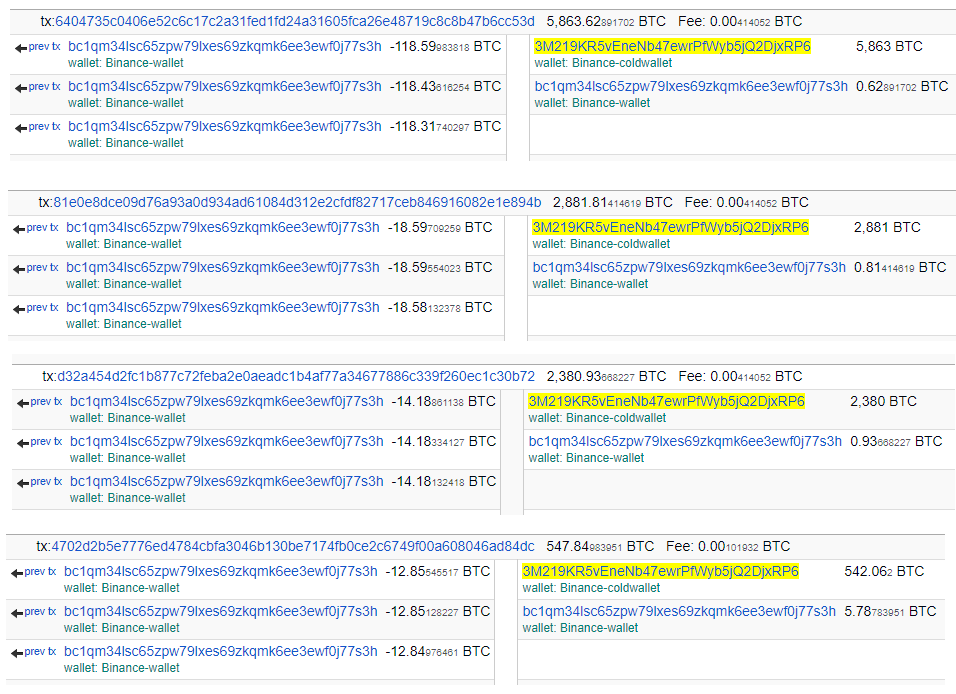Open highlighted address receiving 2,881 BTC
This screenshot has height=694, width=956.
point(670,228)
